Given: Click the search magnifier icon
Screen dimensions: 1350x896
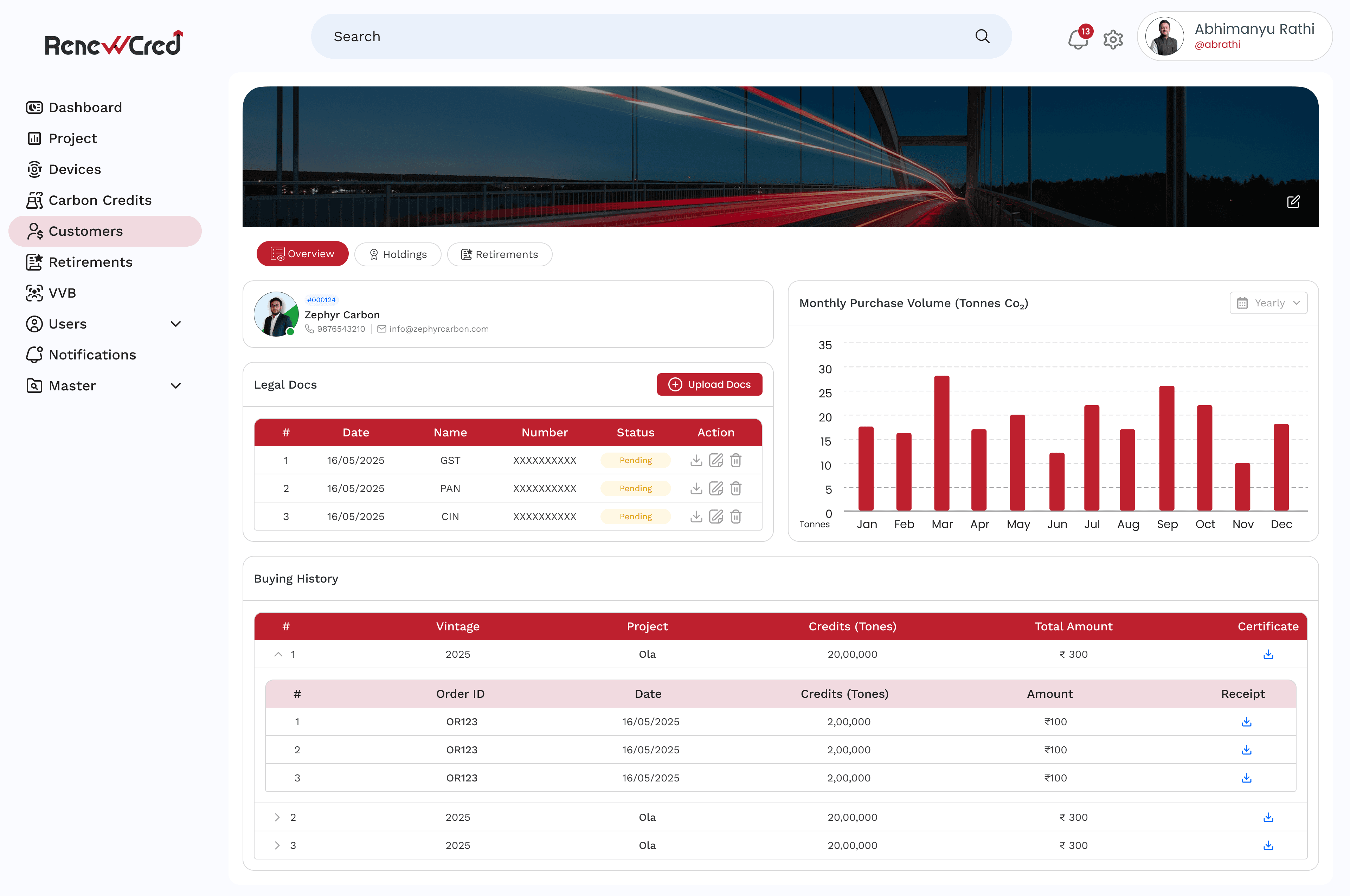Looking at the screenshot, I should (982, 37).
